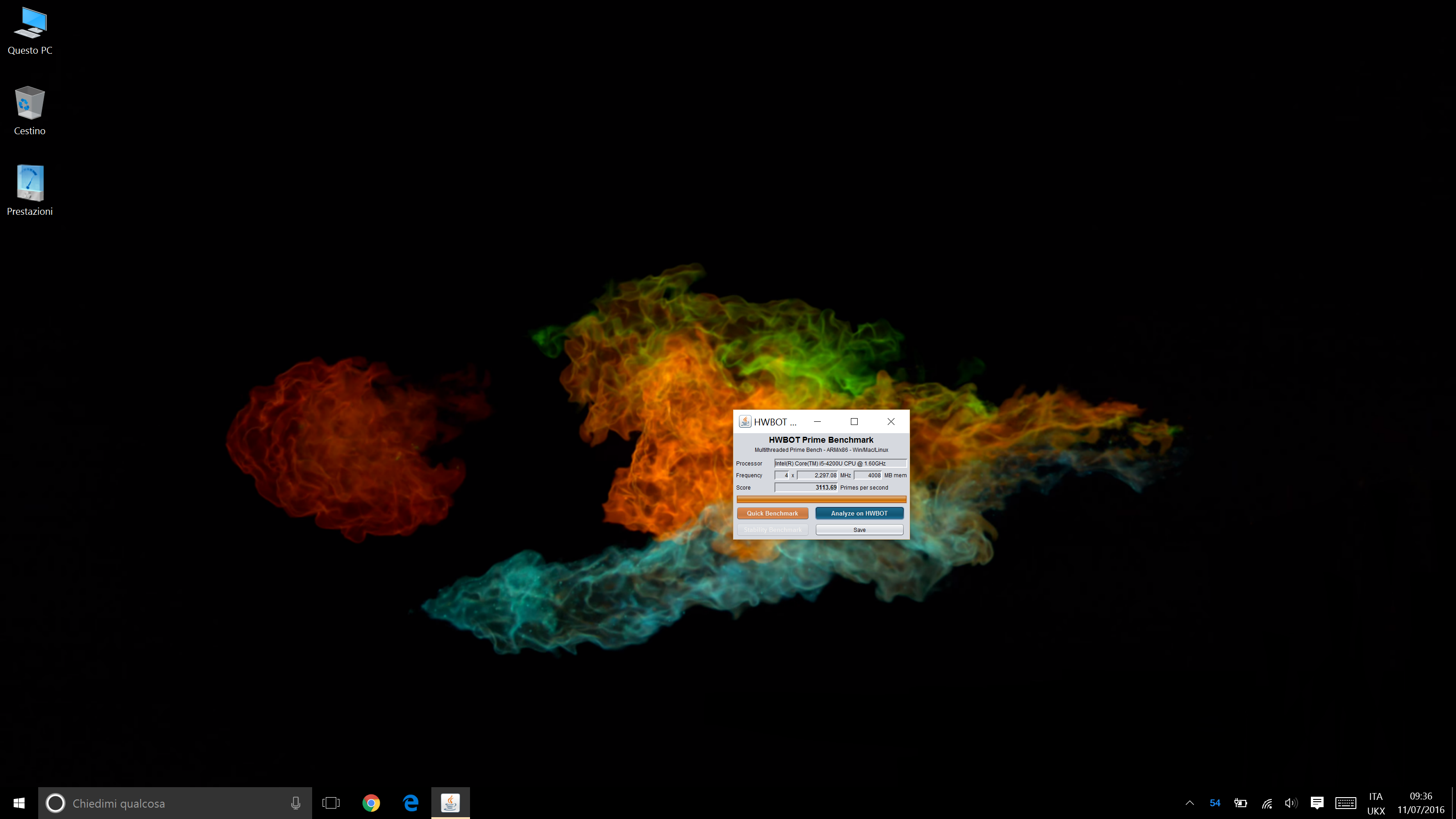The width and height of the screenshot is (1456, 819).
Task: Click the core count field showing 4
Action: click(782, 475)
